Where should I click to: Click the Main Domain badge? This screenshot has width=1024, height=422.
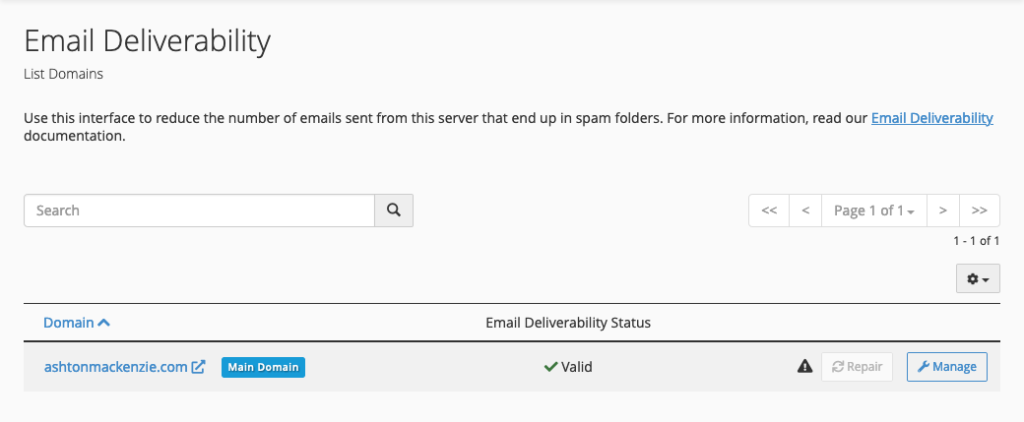tap(263, 367)
